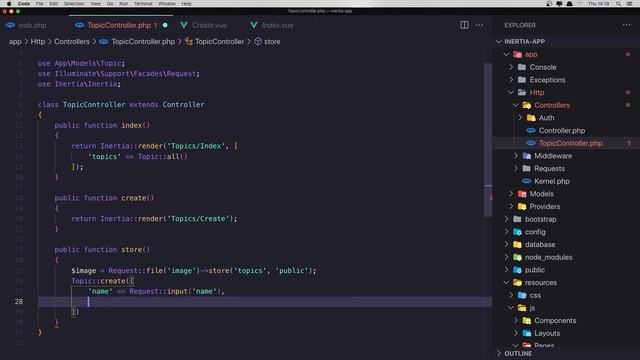Click the web.php tab file icon

11,25
